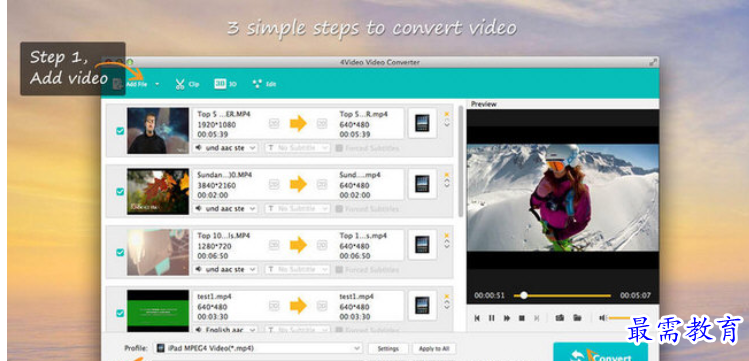Click source 3D icon for Top 5 ...ER.MP4

point(274,124)
